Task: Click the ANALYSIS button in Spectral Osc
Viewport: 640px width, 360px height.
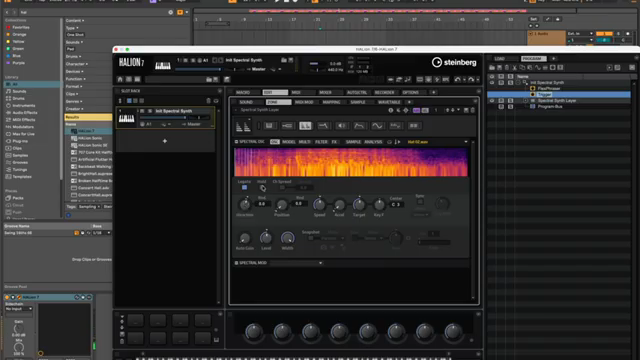Action: point(373,142)
